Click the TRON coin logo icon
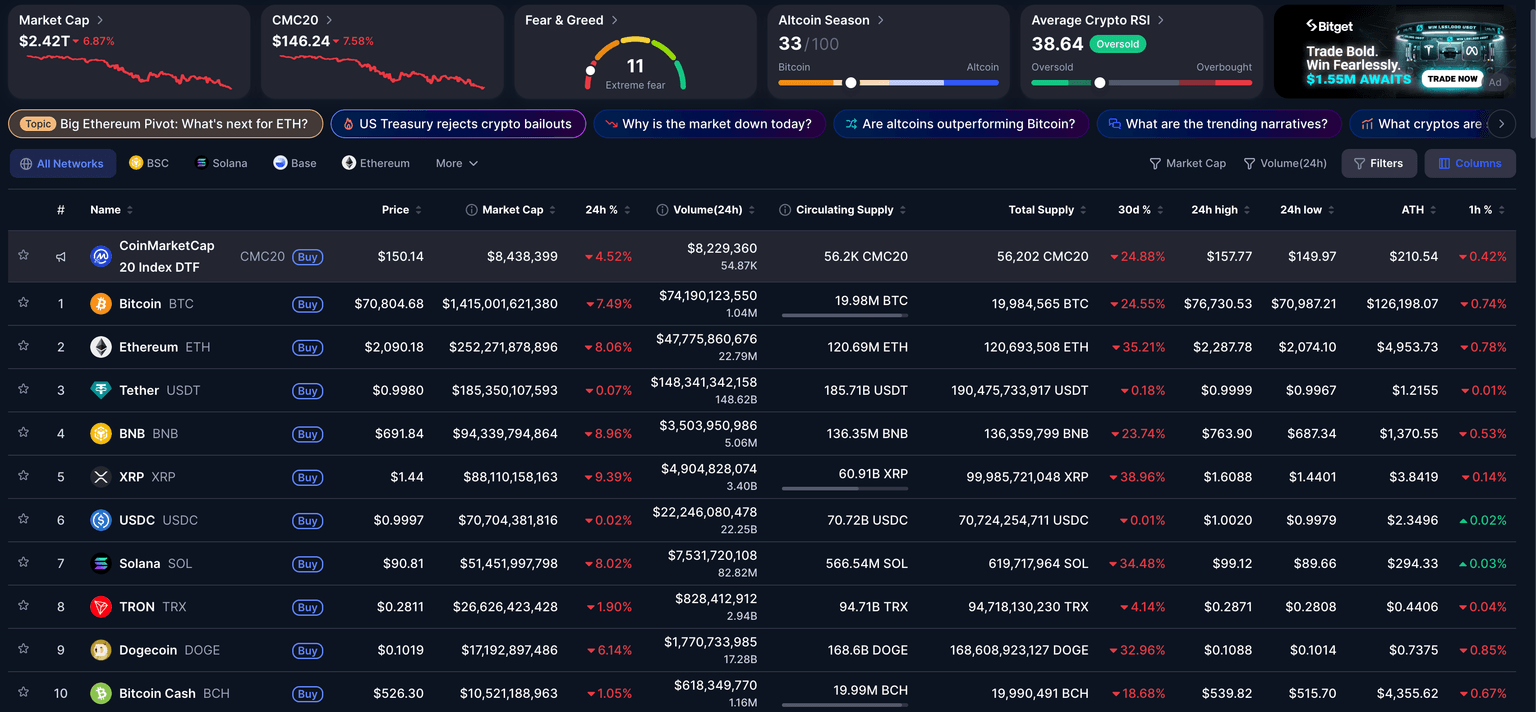 (101, 607)
